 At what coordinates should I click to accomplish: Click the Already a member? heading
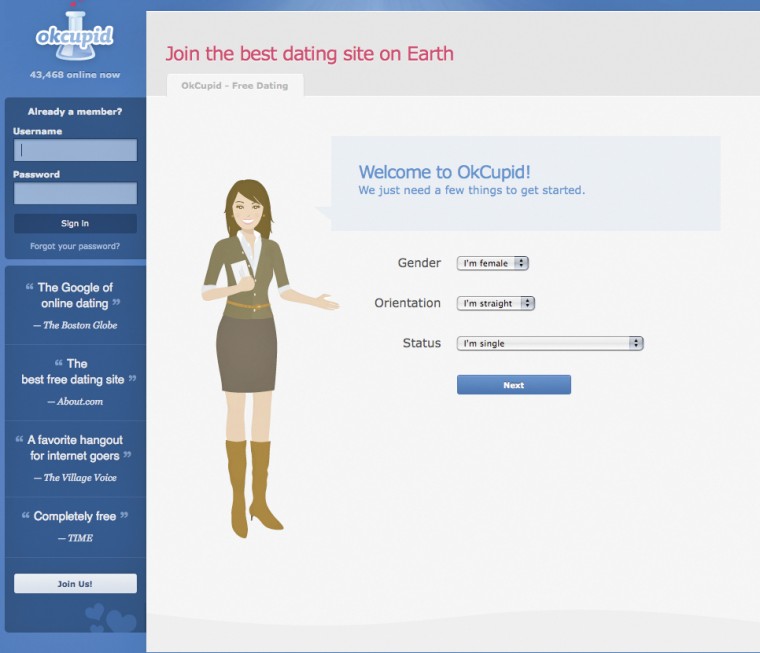click(75, 111)
